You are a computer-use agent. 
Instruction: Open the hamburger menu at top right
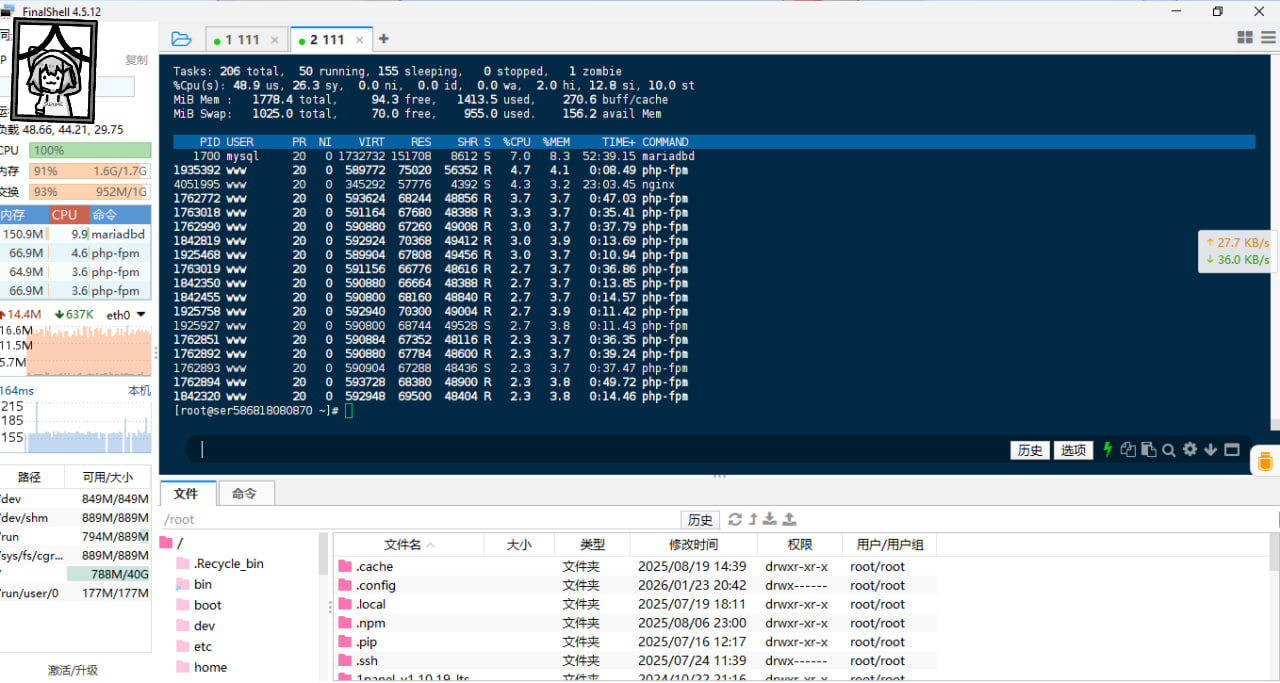click(1268, 38)
